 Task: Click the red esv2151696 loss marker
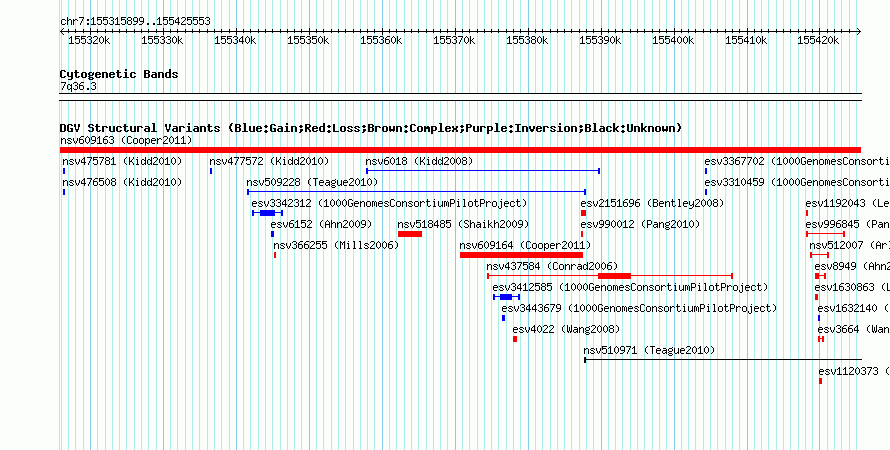point(583,213)
